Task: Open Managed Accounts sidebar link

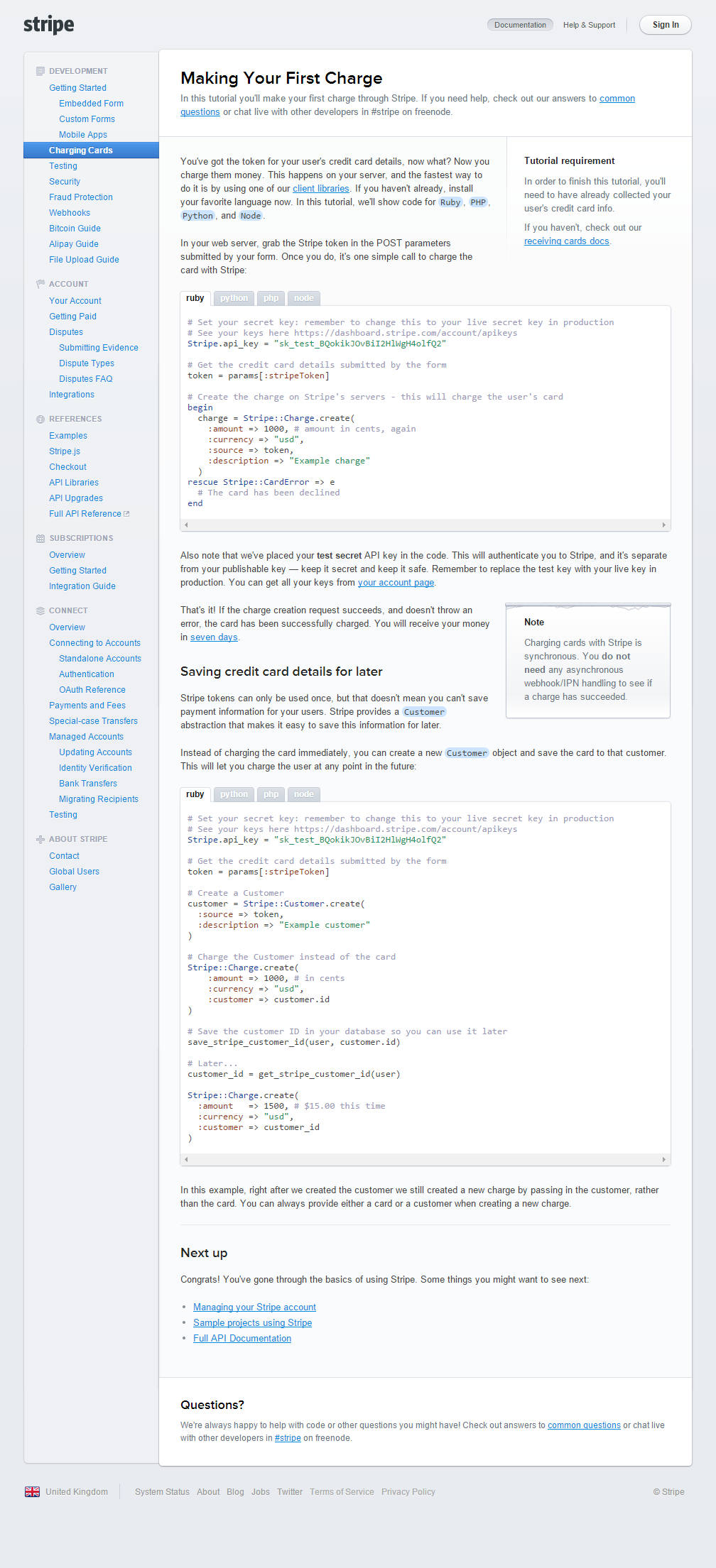Action: coord(86,737)
